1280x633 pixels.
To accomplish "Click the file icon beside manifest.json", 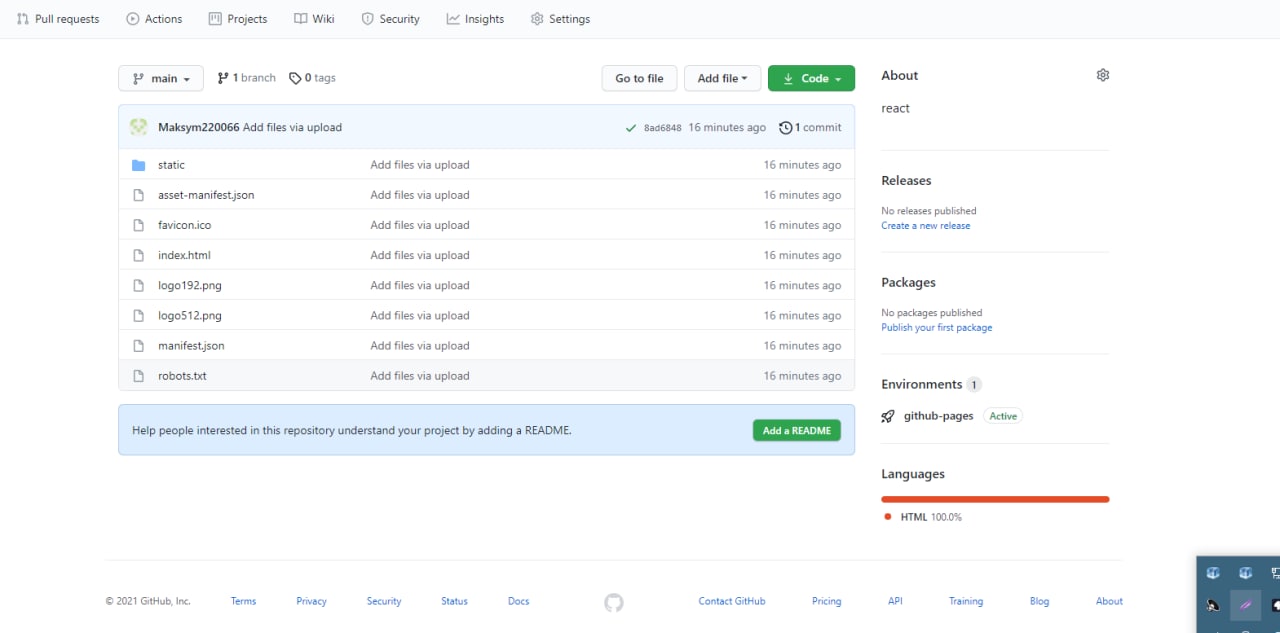I will pos(139,345).
